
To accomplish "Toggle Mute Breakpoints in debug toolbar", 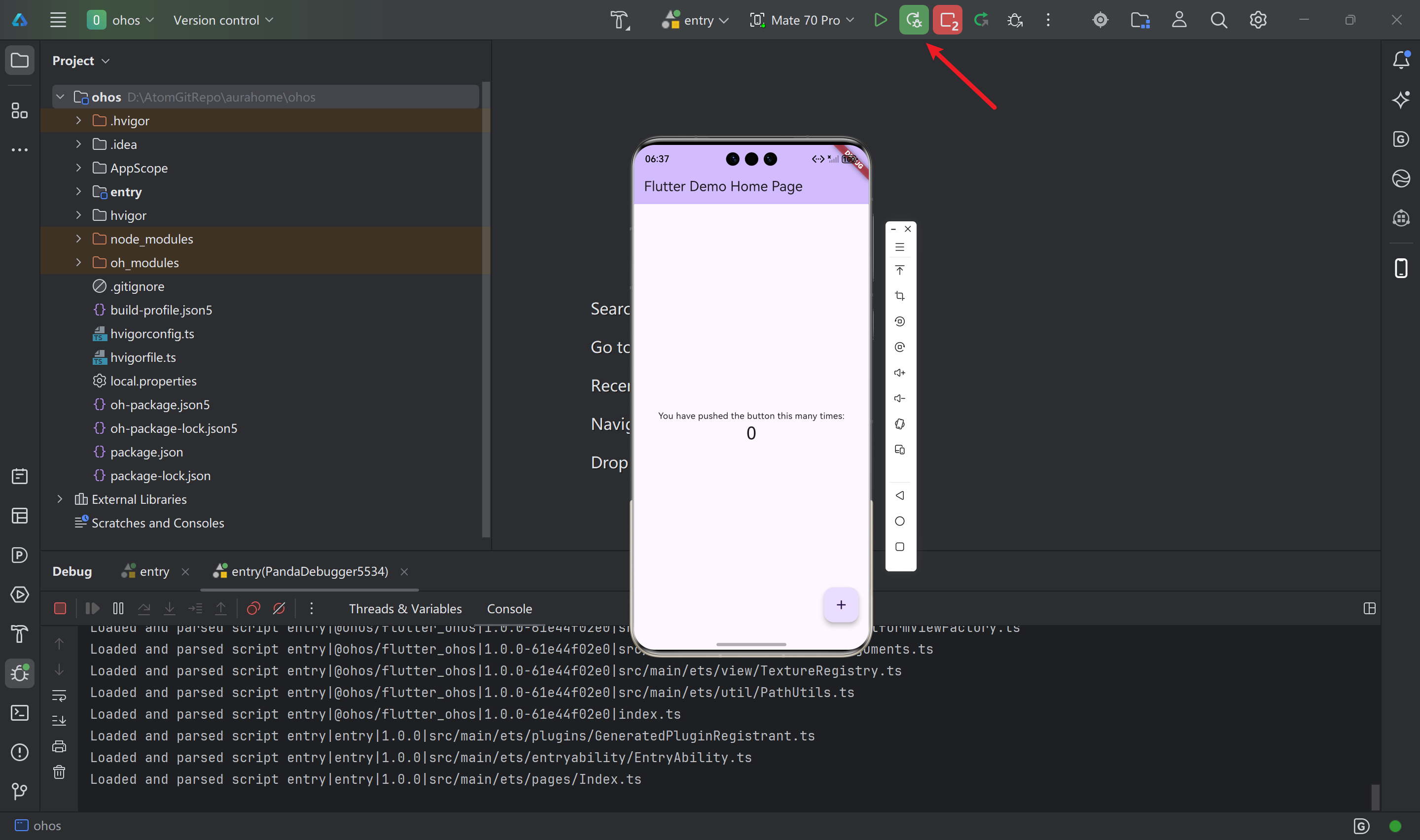I will click(x=279, y=608).
